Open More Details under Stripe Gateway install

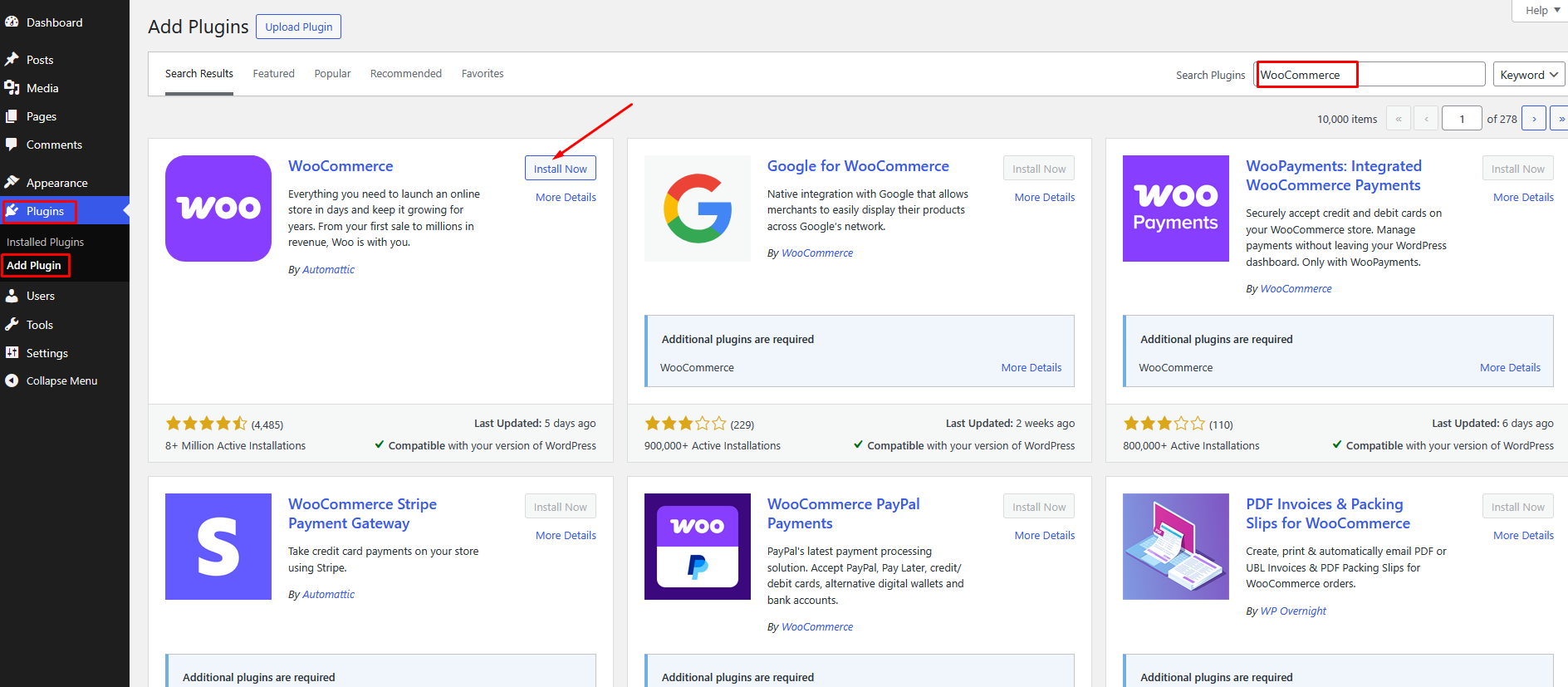[x=566, y=535]
